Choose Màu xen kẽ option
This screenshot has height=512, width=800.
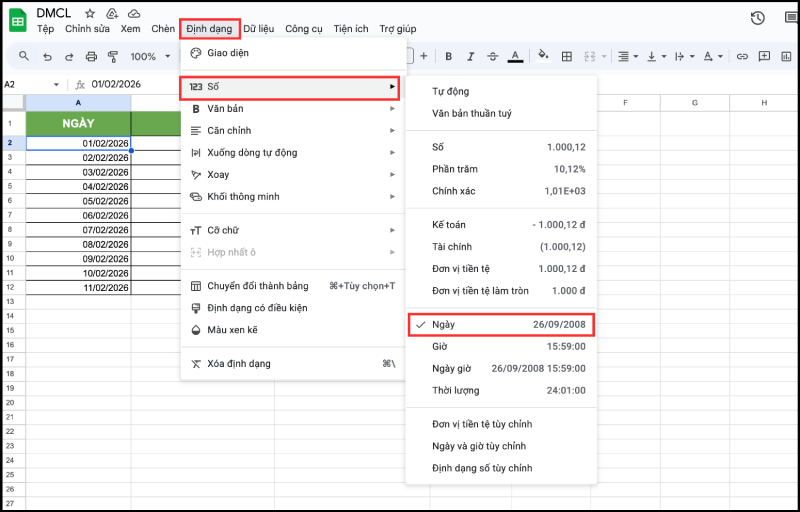click(293, 330)
